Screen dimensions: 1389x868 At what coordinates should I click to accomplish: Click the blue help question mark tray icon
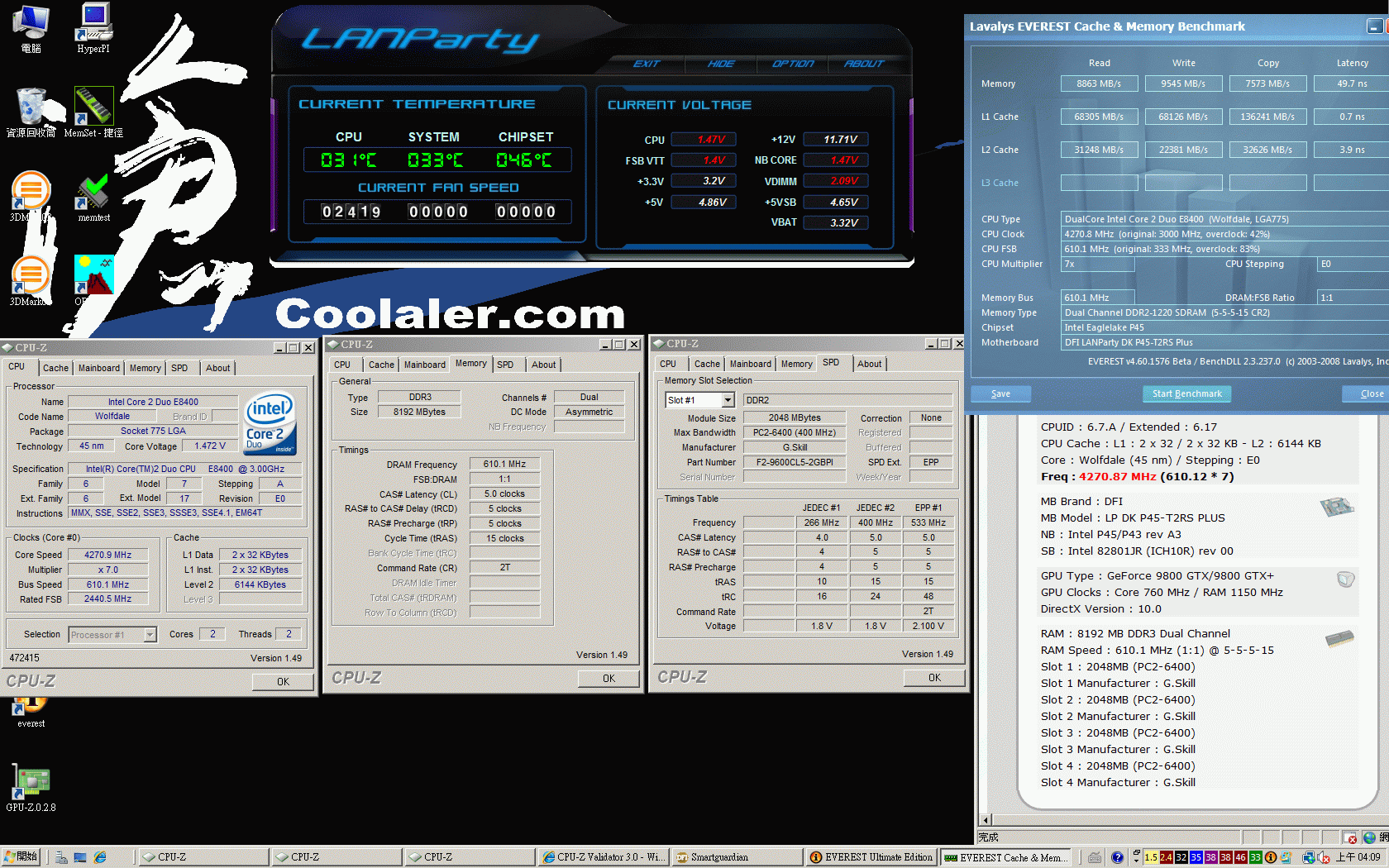pos(1117,857)
